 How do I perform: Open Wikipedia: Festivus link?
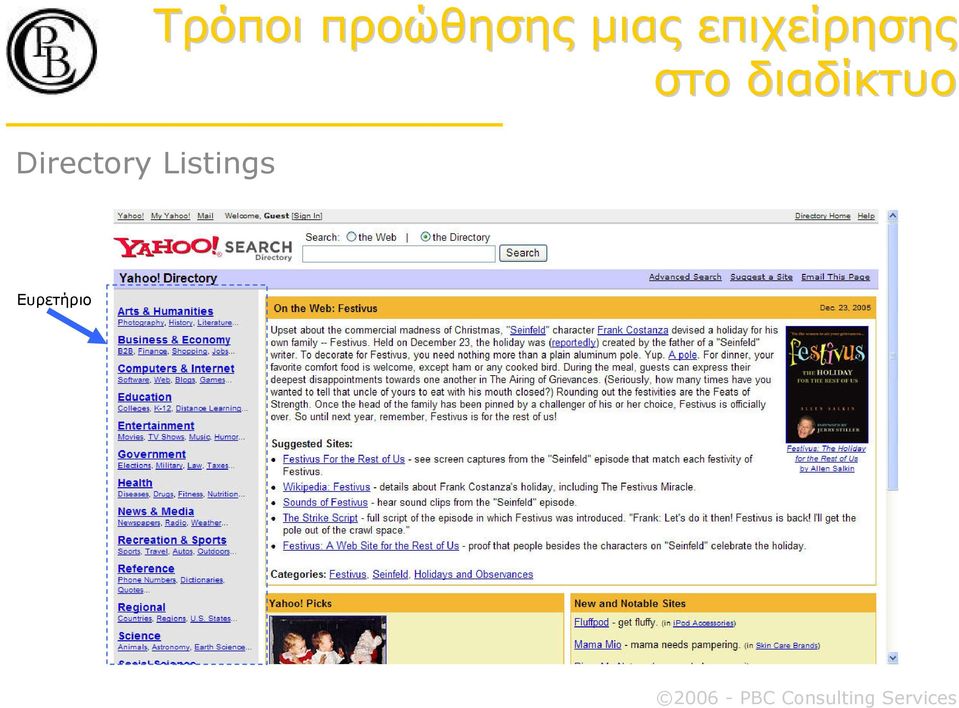tap(326, 487)
